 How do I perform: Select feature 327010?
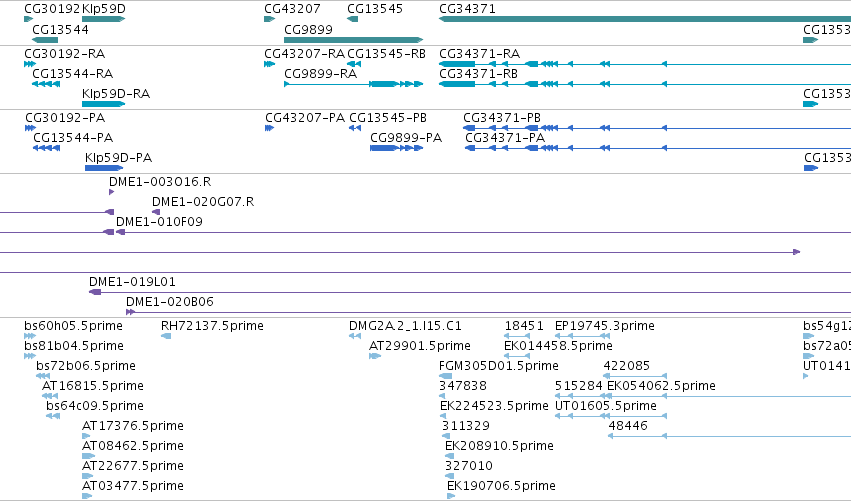[x=449, y=476]
